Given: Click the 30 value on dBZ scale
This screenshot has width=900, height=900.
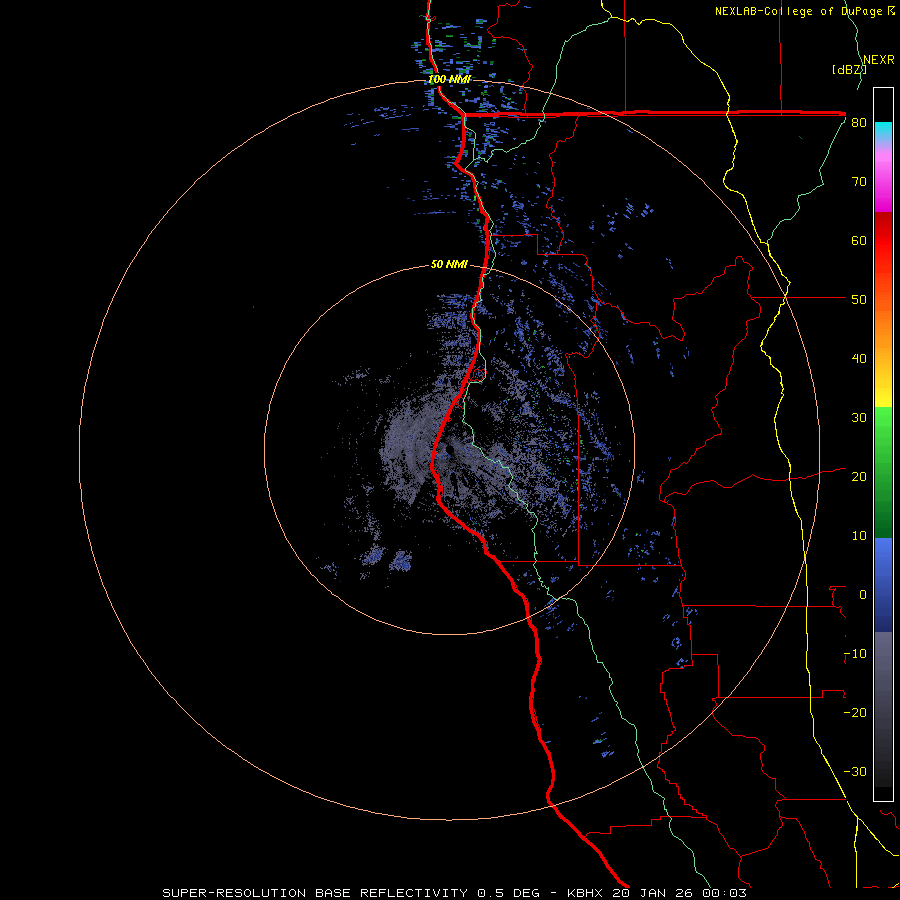Looking at the screenshot, I should pos(859,418).
